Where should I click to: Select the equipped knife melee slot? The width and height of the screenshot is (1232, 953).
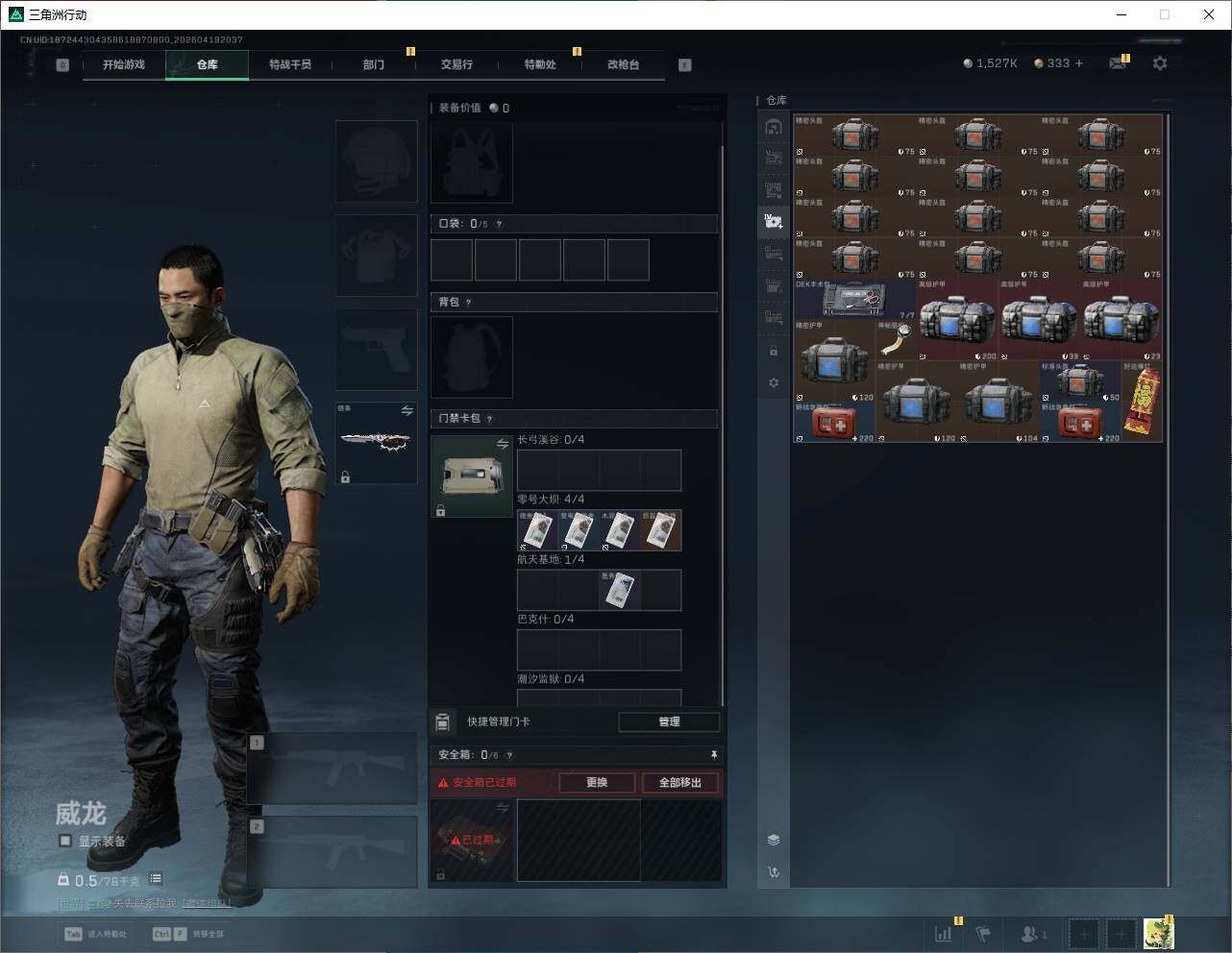[x=377, y=443]
